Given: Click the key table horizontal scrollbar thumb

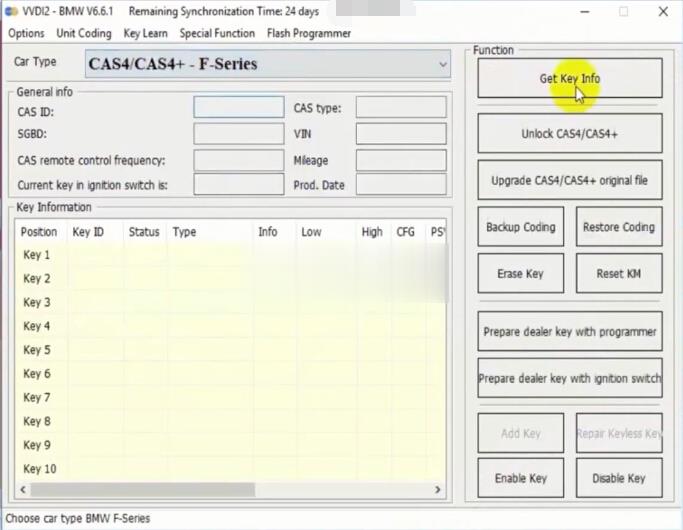Looking at the screenshot, I should pyautogui.click(x=142, y=489).
